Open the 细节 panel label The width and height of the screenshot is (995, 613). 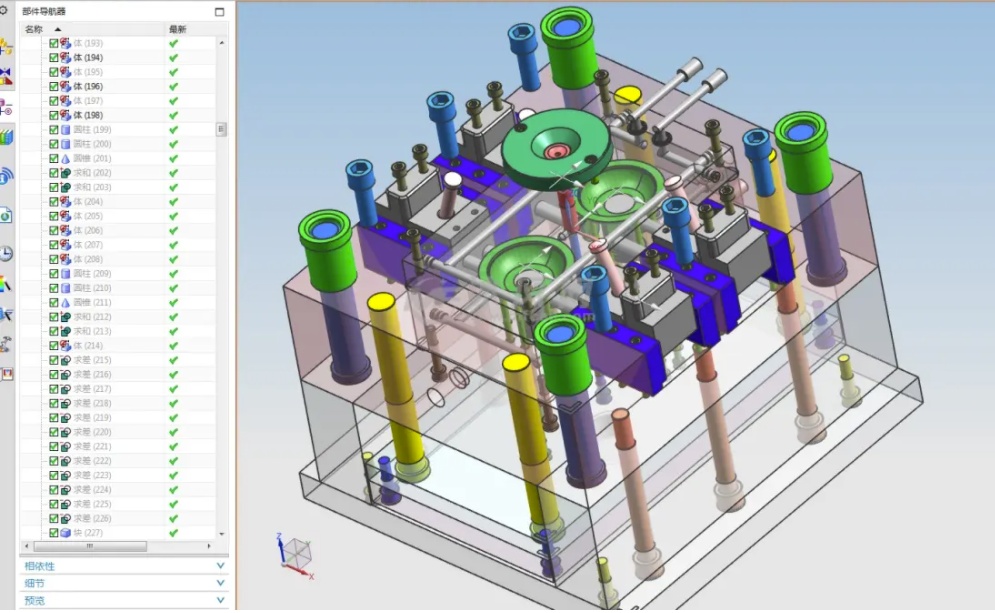[x=34, y=583]
